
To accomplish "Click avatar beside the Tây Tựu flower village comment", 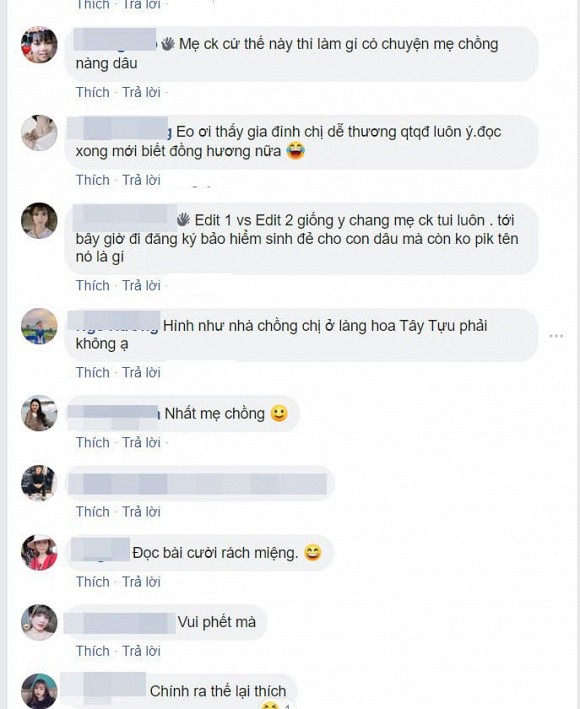I will (x=39, y=326).
